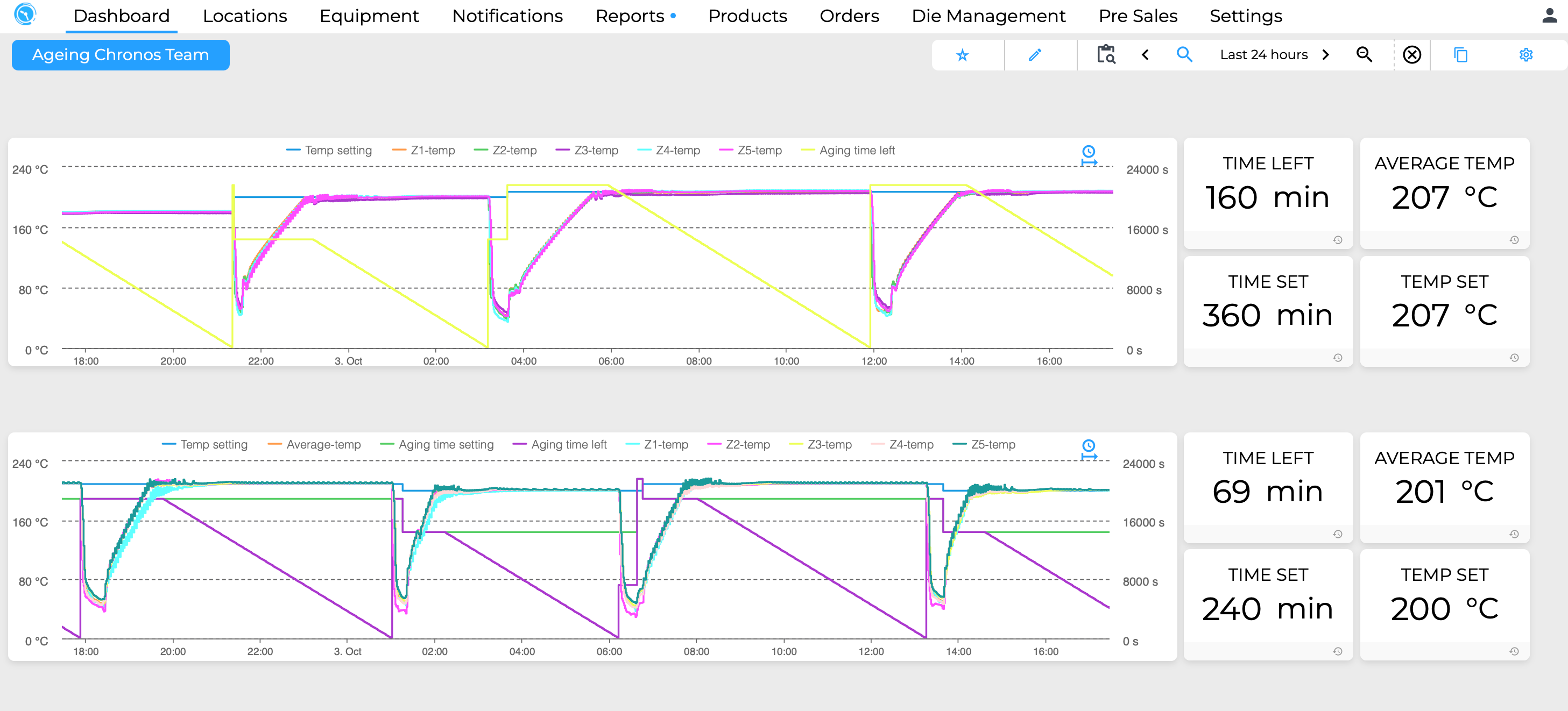Mark dashboard as favorite with star icon
Screen dimensions: 1568x711
(x=962, y=55)
